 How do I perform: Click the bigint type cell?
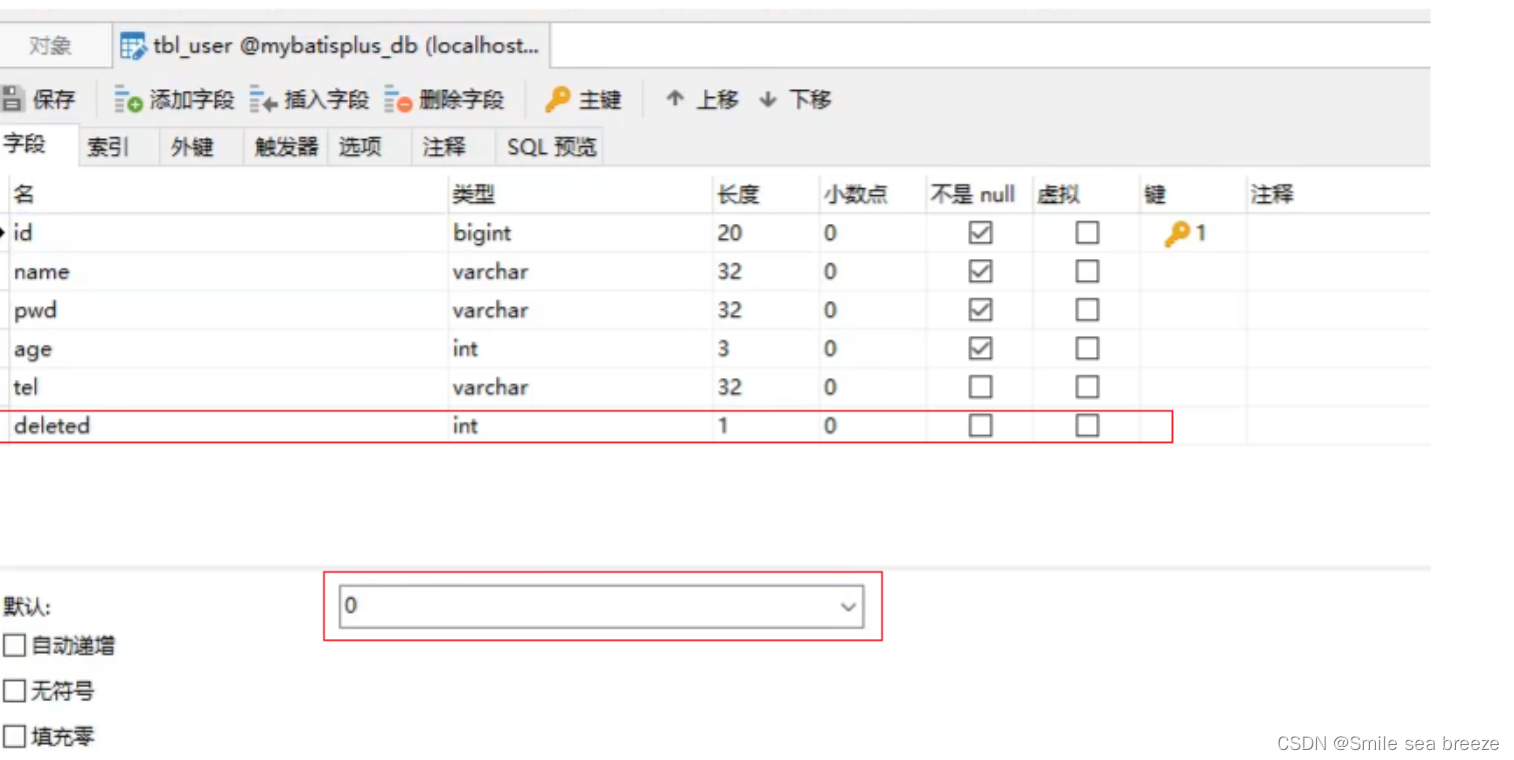[580, 233]
